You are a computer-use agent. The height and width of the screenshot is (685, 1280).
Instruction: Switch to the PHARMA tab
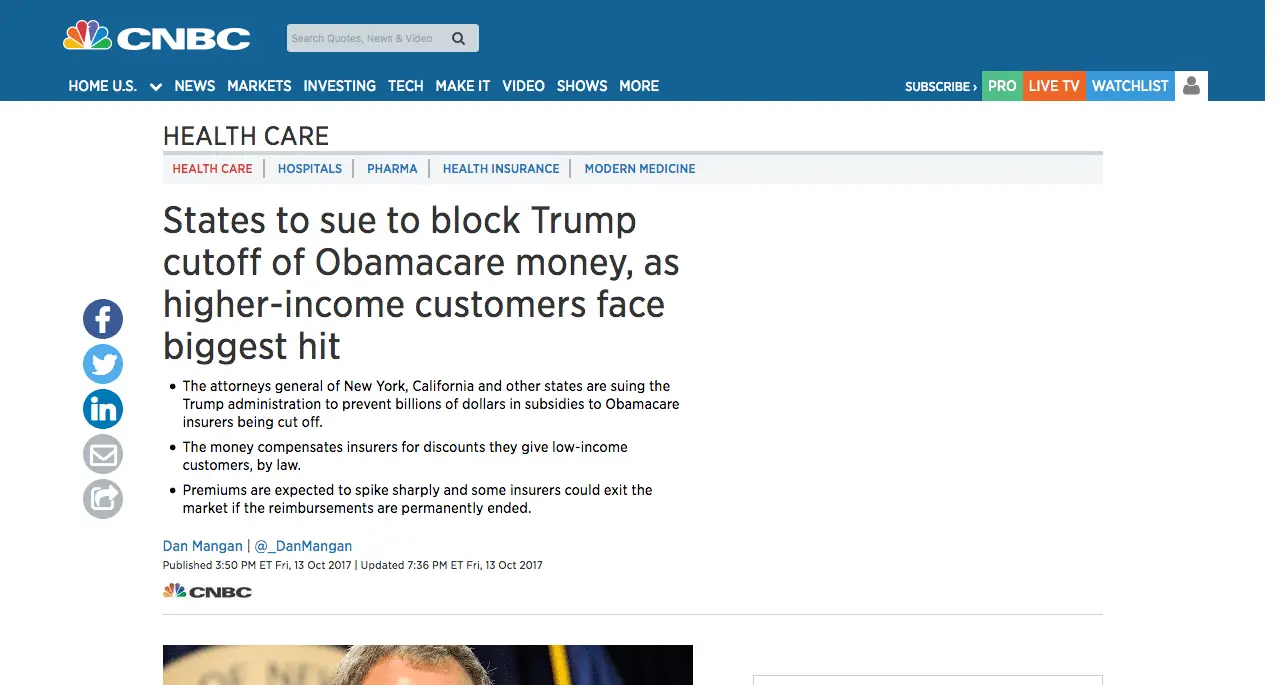392,169
